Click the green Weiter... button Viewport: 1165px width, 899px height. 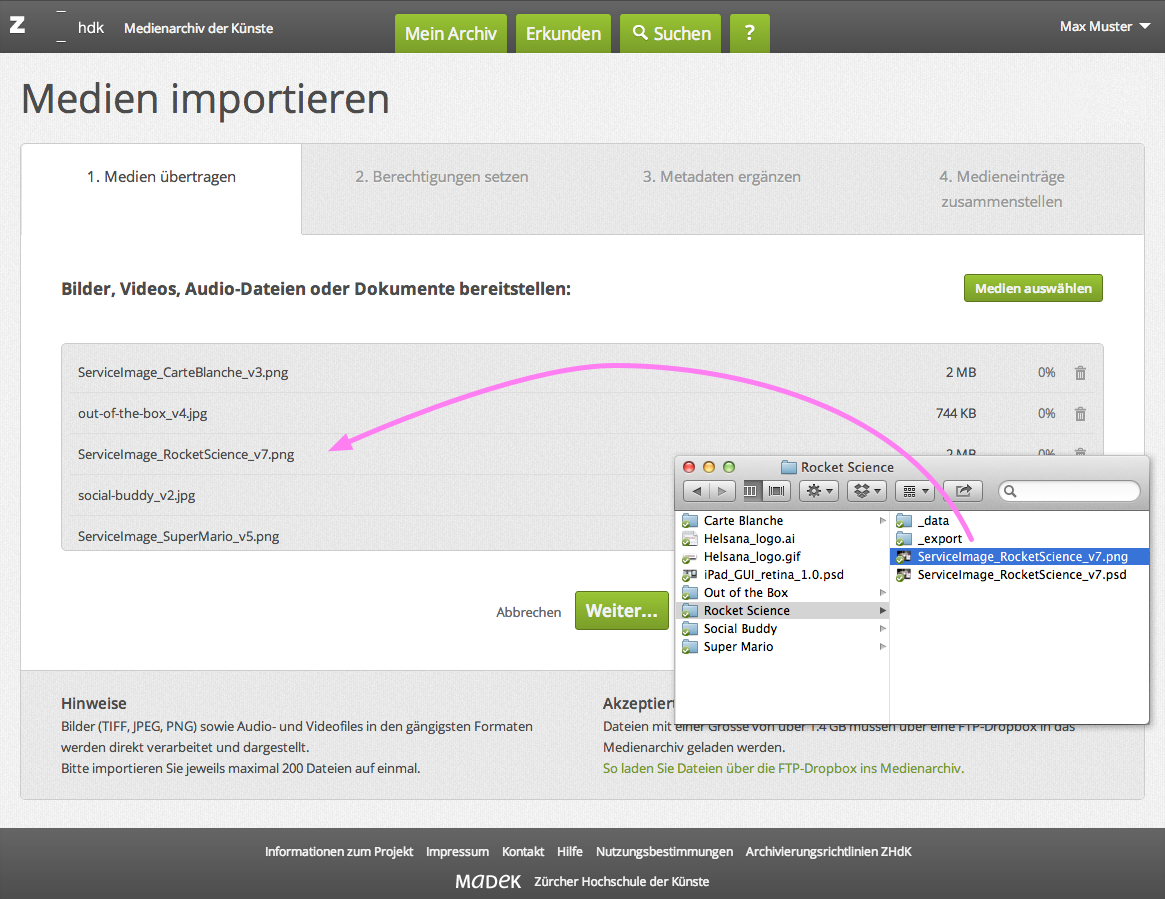(x=621, y=611)
